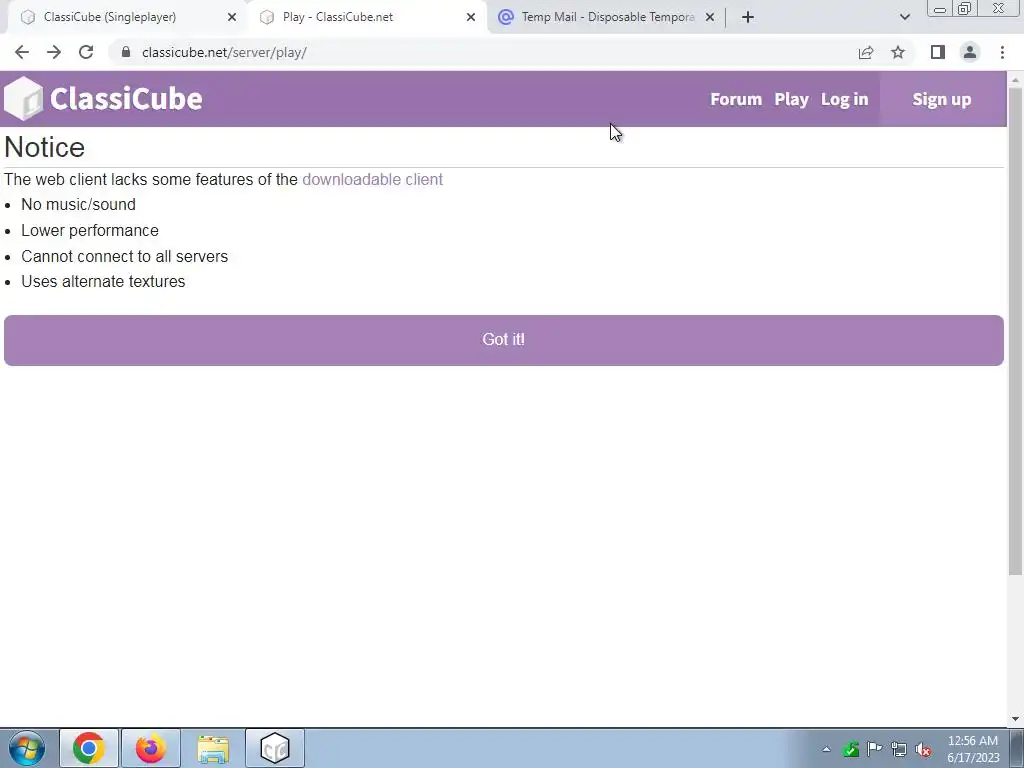Click Log in in the header

coord(844,99)
